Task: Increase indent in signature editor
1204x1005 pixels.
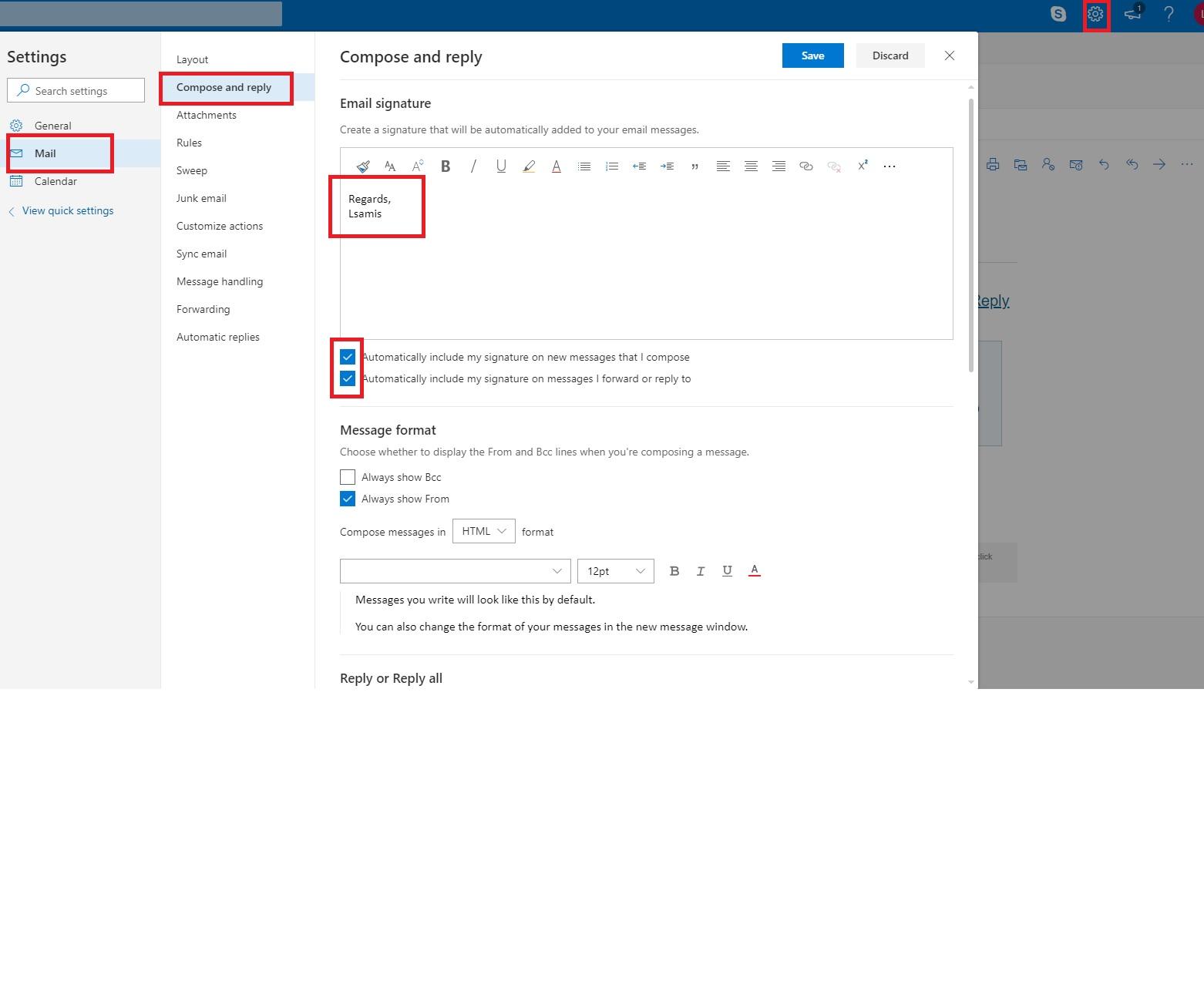Action: click(x=667, y=166)
